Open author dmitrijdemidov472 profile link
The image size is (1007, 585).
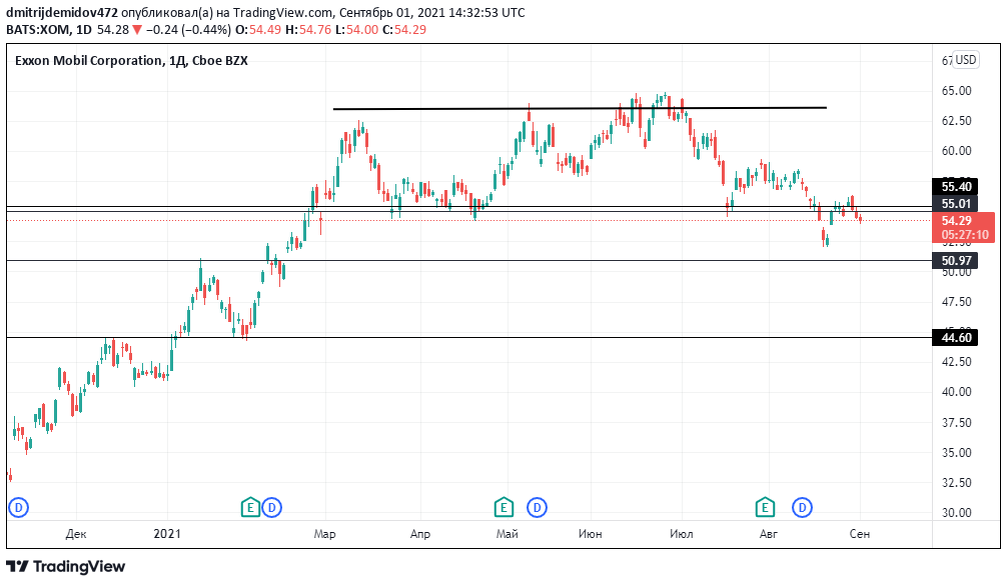62,12
